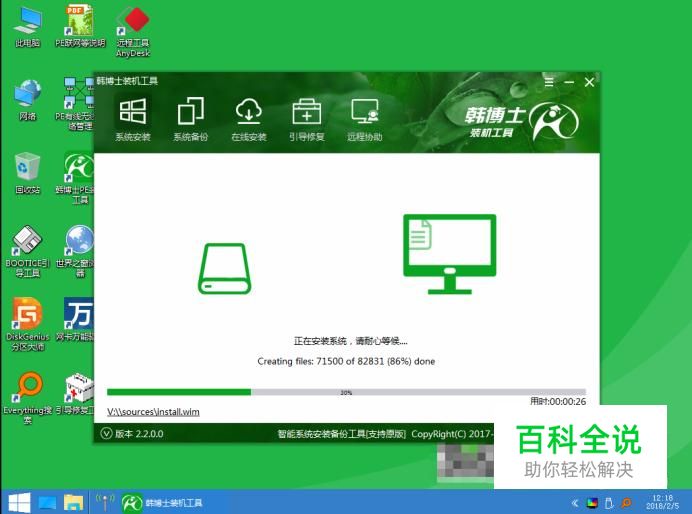Click 韩博士装机工具 taskbar button
The image size is (692, 514).
point(162,503)
